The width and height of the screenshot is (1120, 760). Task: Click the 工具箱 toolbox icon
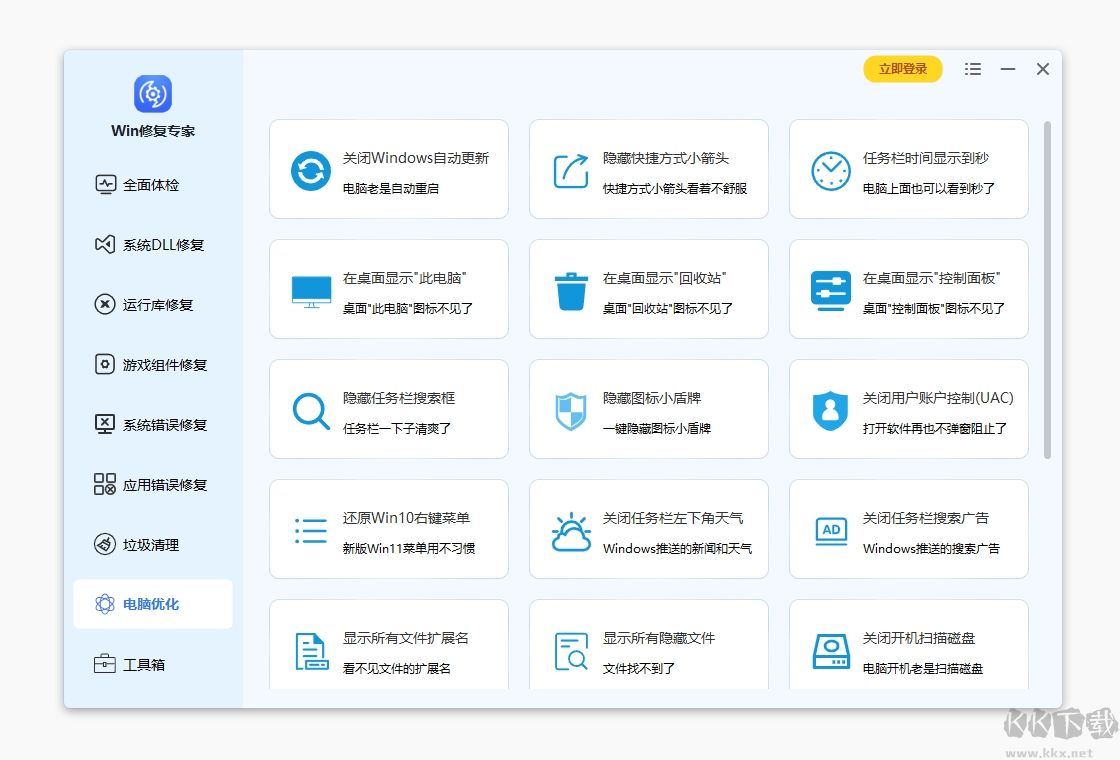pyautogui.click(x=105, y=663)
